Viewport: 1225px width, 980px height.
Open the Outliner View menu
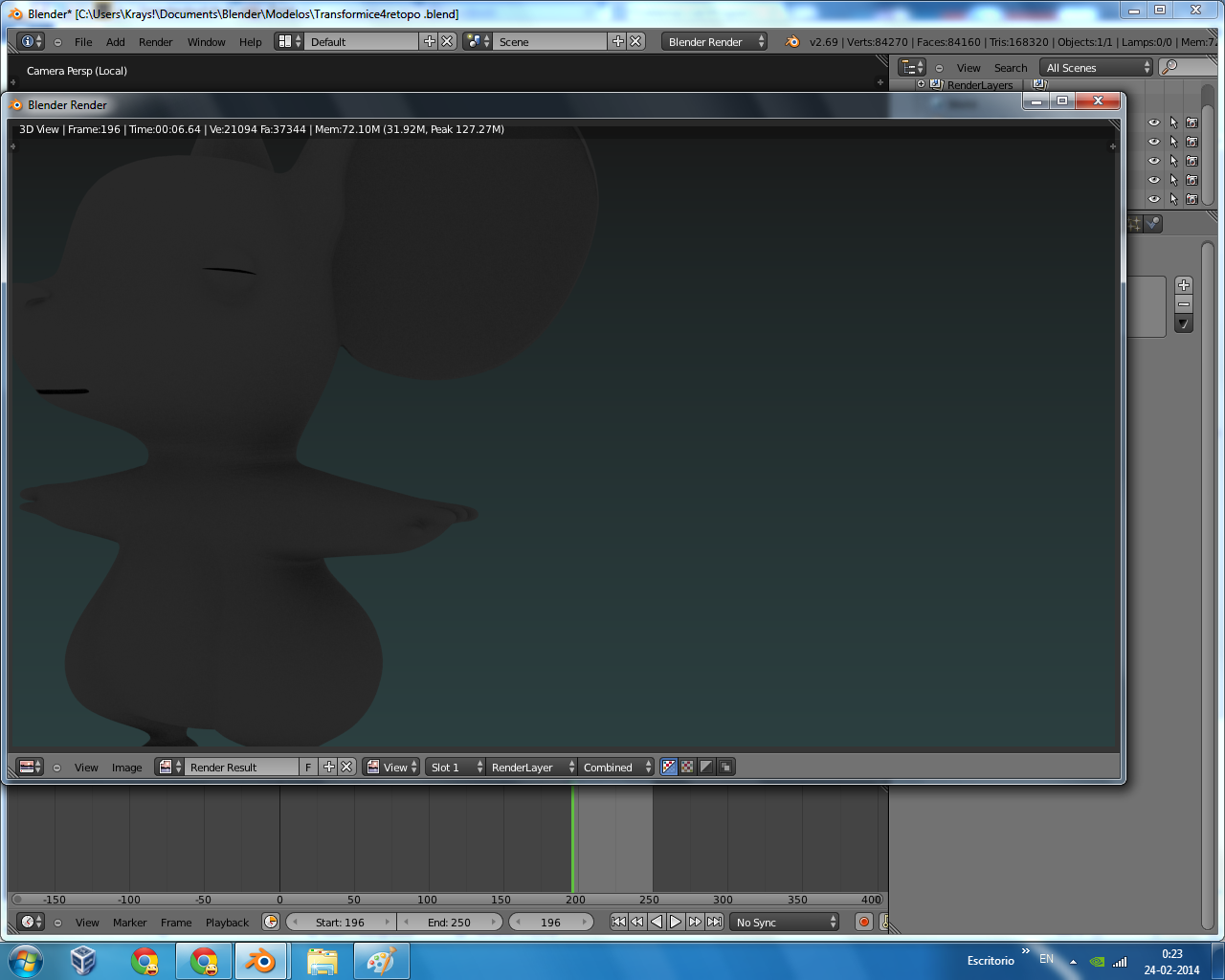[969, 68]
